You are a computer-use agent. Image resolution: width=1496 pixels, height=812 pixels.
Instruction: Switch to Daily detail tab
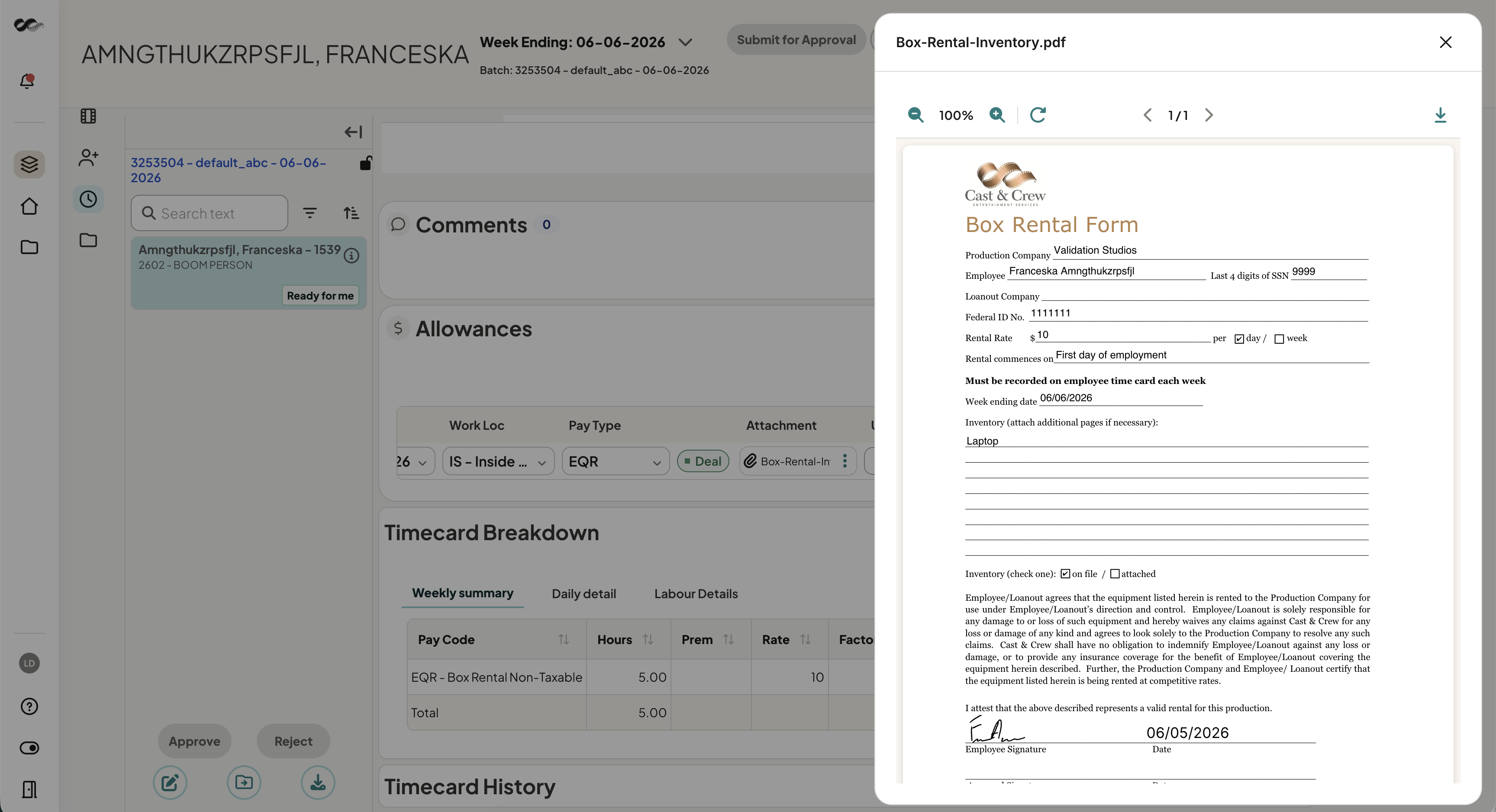(584, 593)
